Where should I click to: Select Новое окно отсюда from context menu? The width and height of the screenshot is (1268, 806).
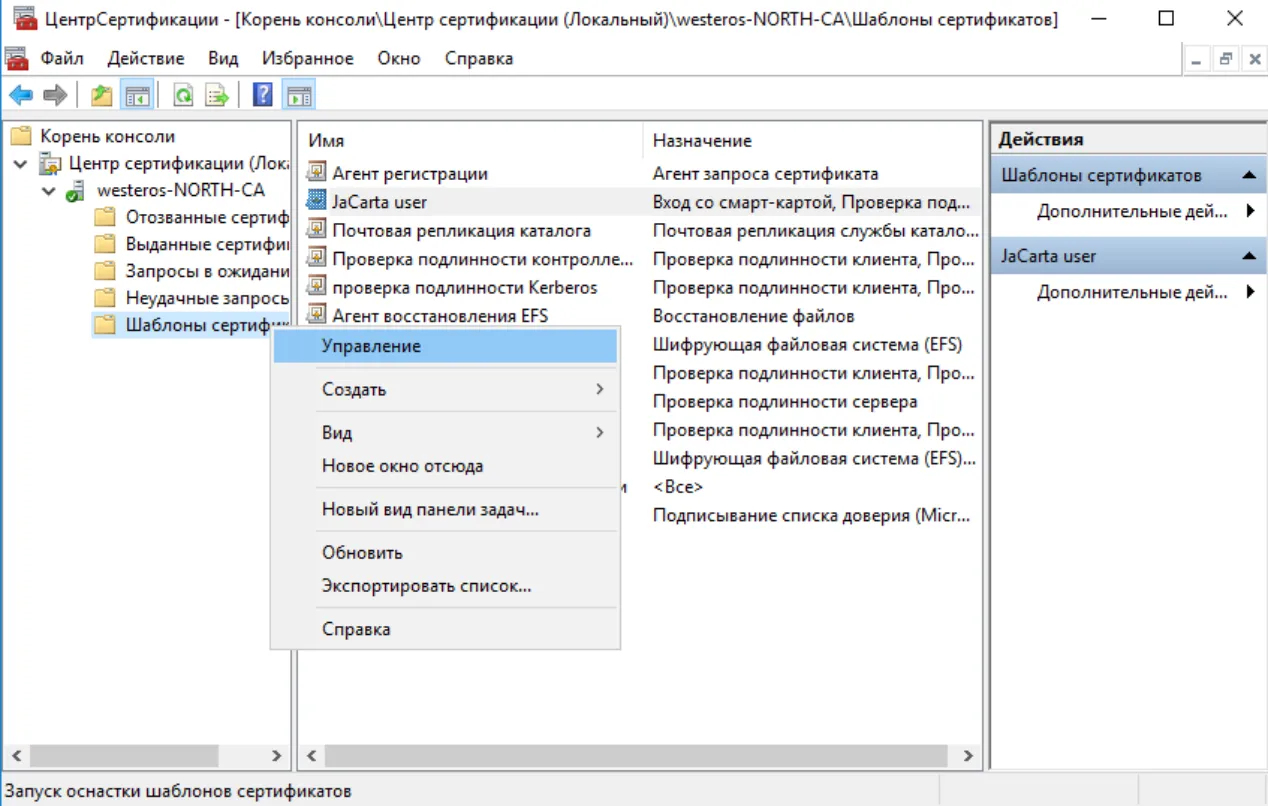(x=445, y=466)
